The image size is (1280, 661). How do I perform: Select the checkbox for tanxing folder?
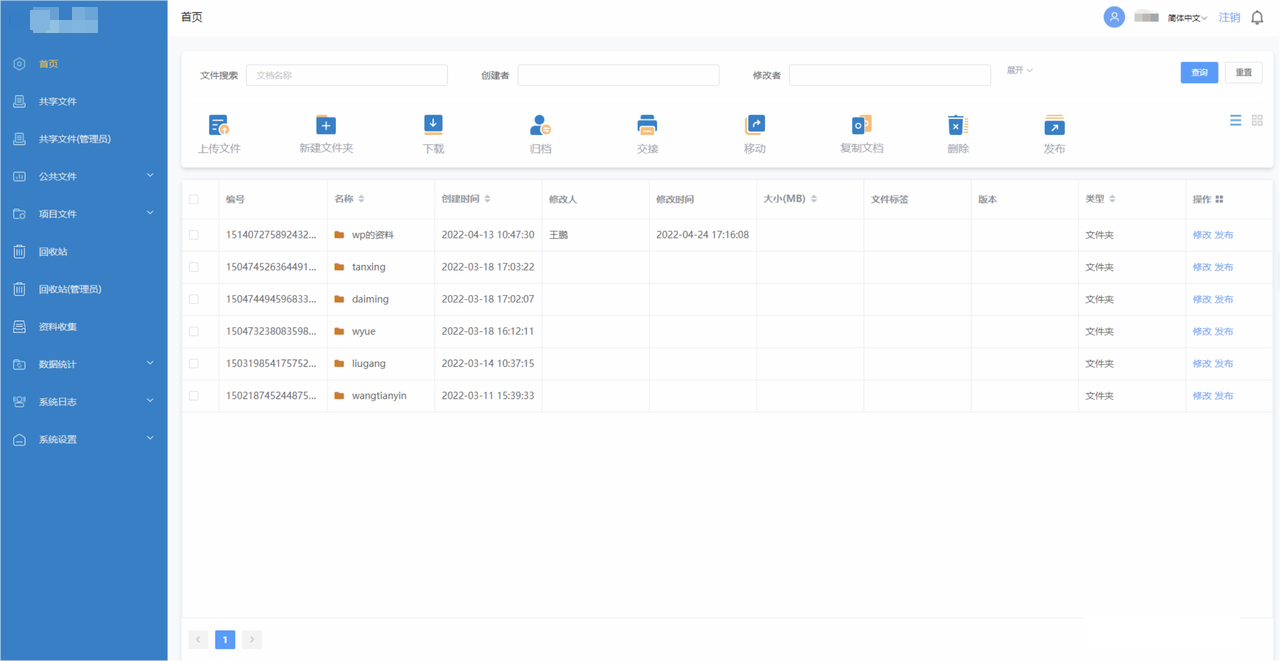tap(194, 267)
